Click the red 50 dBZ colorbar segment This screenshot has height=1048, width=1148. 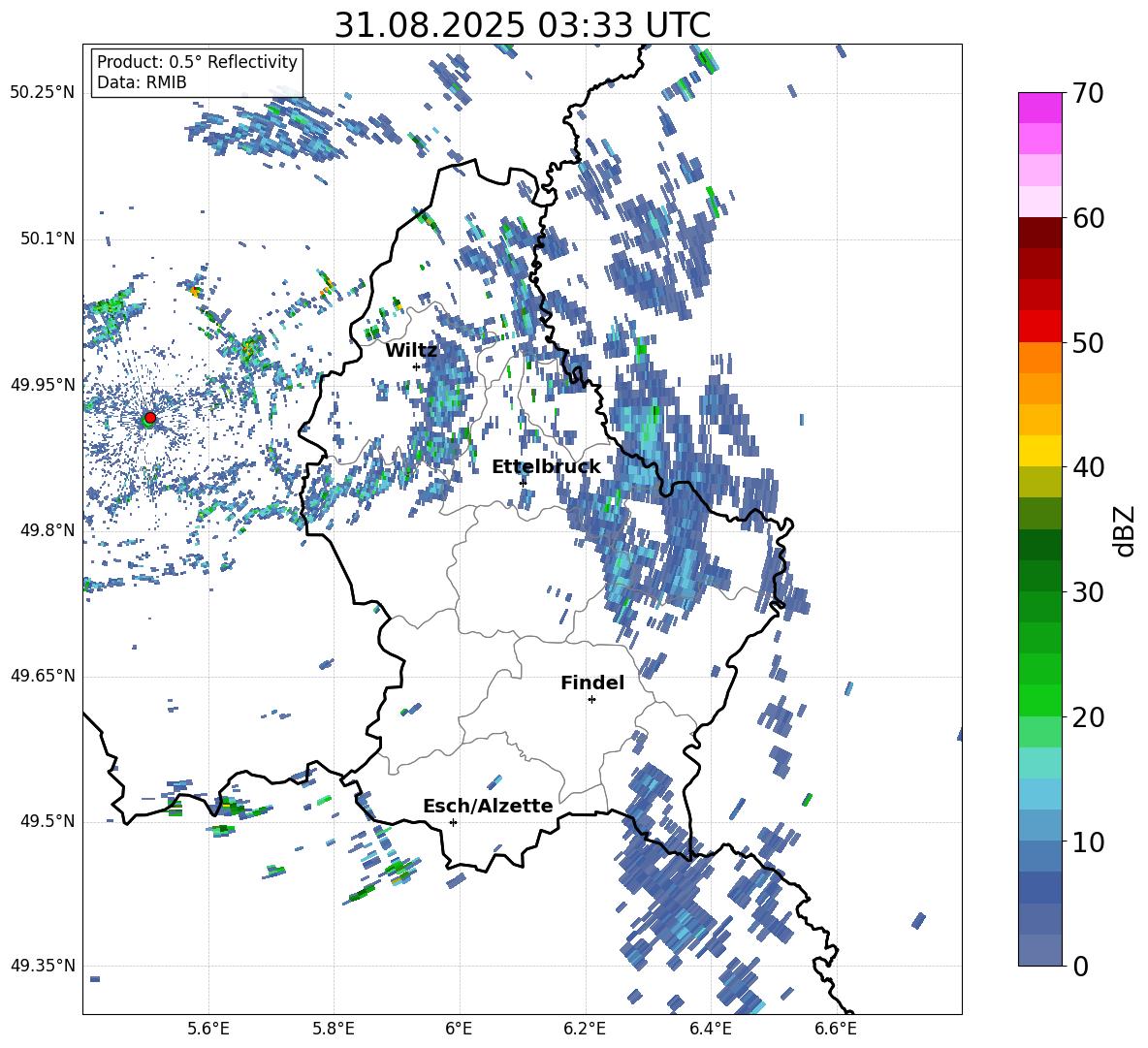click(1039, 327)
